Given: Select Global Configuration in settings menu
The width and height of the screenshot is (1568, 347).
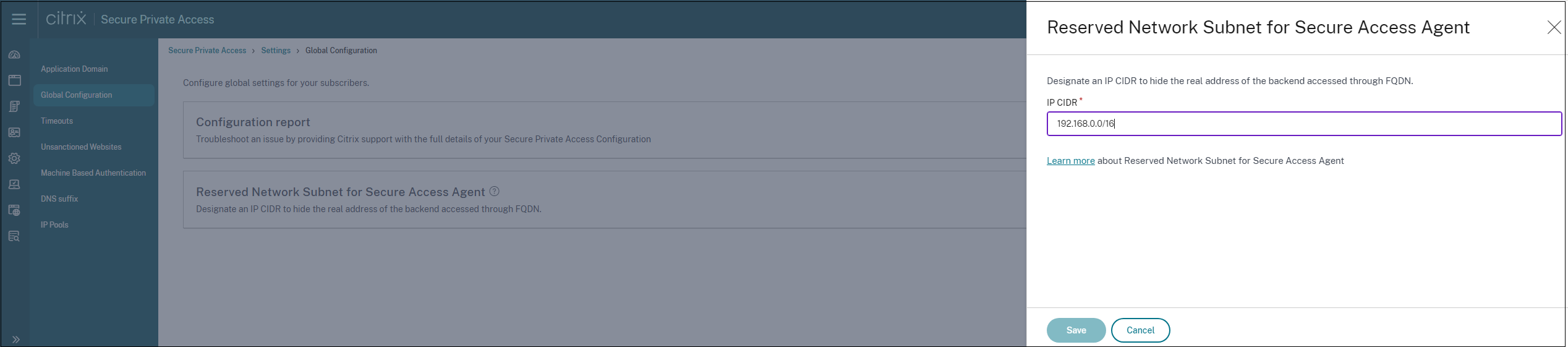Looking at the screenshot, I should [77, 95].
